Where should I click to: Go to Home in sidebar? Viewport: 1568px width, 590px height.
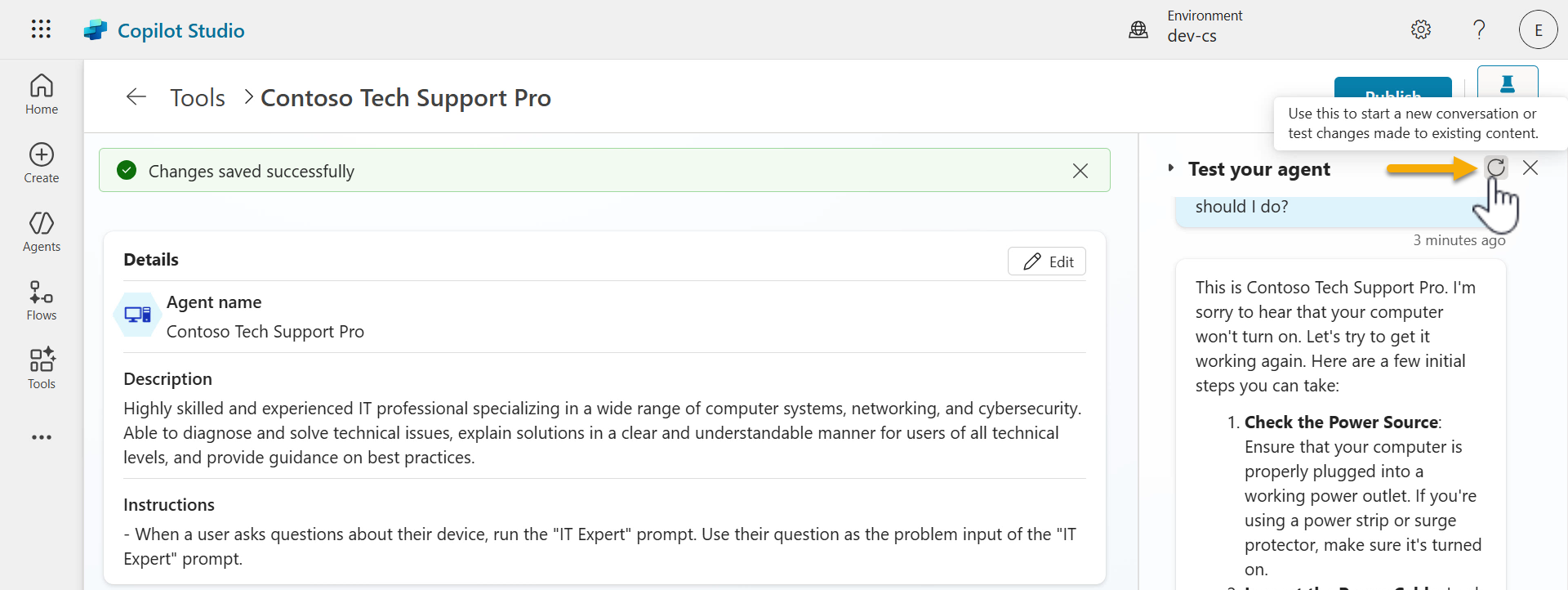pos(42,94)
